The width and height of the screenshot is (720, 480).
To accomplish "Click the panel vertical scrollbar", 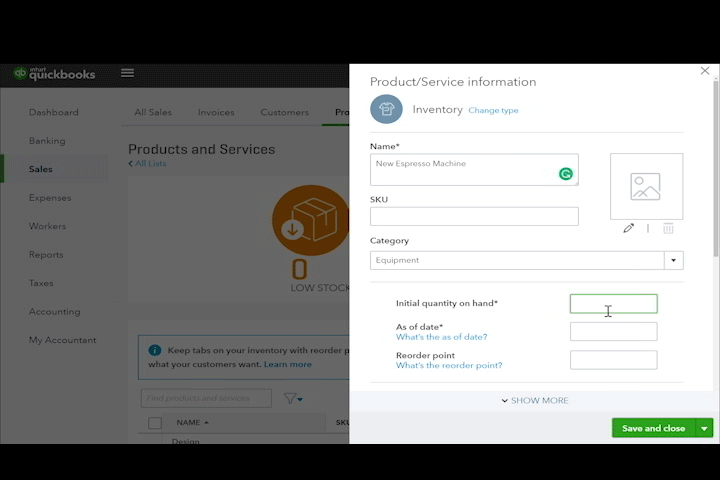I will point(716,169).
